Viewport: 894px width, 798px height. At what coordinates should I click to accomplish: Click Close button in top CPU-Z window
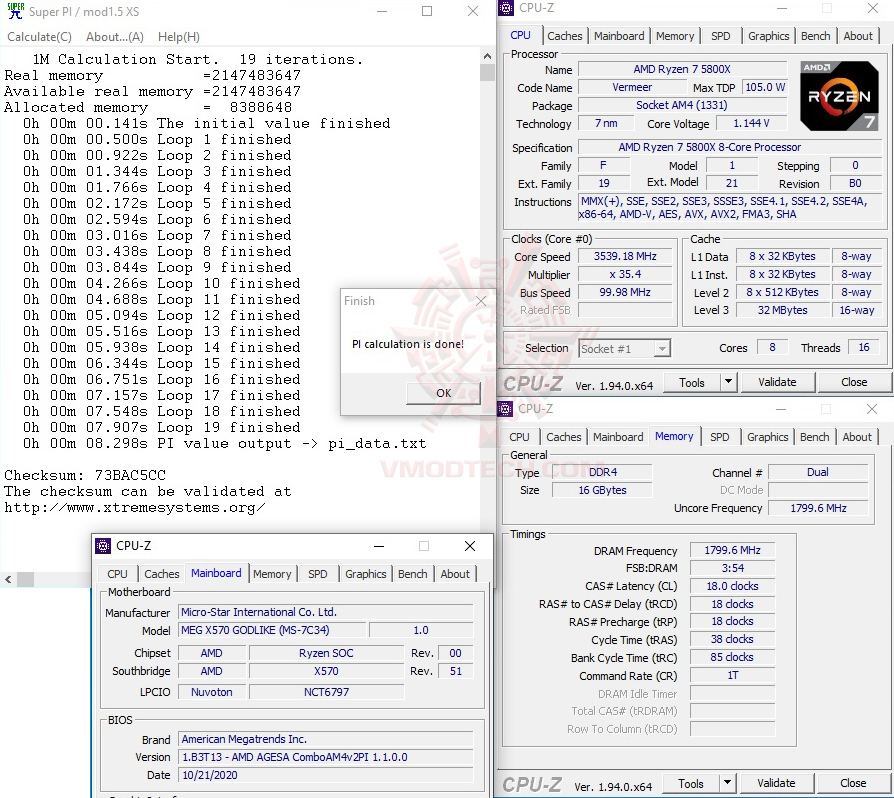coord(854,382)
